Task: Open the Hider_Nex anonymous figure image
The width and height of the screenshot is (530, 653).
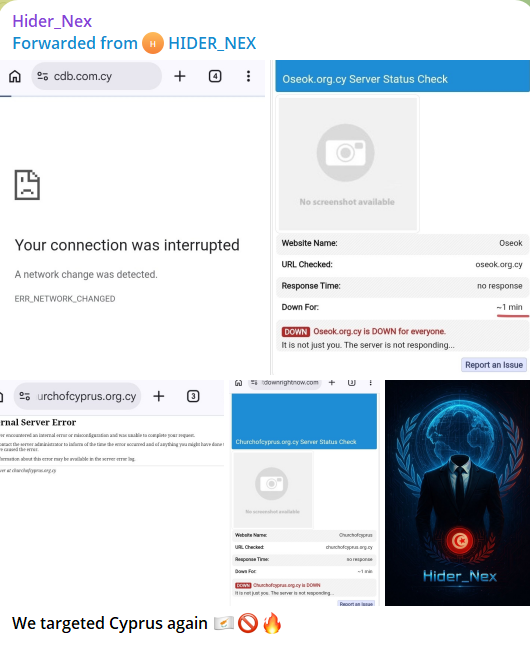Action: point(457,493)
